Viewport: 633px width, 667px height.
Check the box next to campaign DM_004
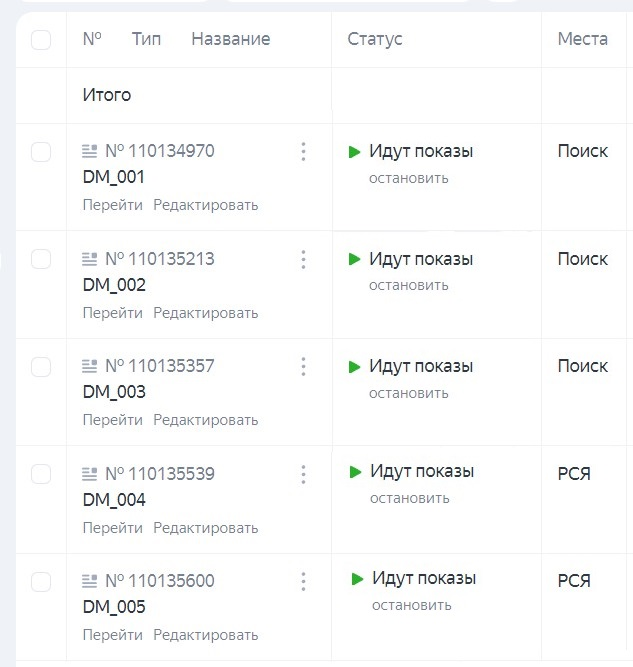41,474
